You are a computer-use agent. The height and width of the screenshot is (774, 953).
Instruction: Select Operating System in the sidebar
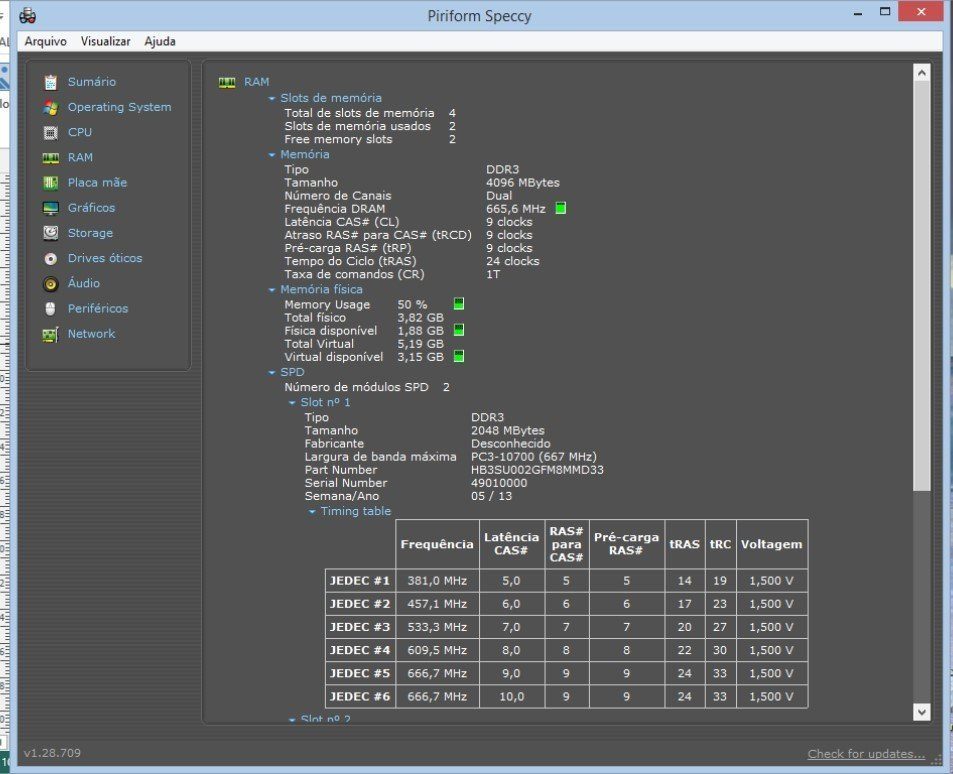click(119, 108)
